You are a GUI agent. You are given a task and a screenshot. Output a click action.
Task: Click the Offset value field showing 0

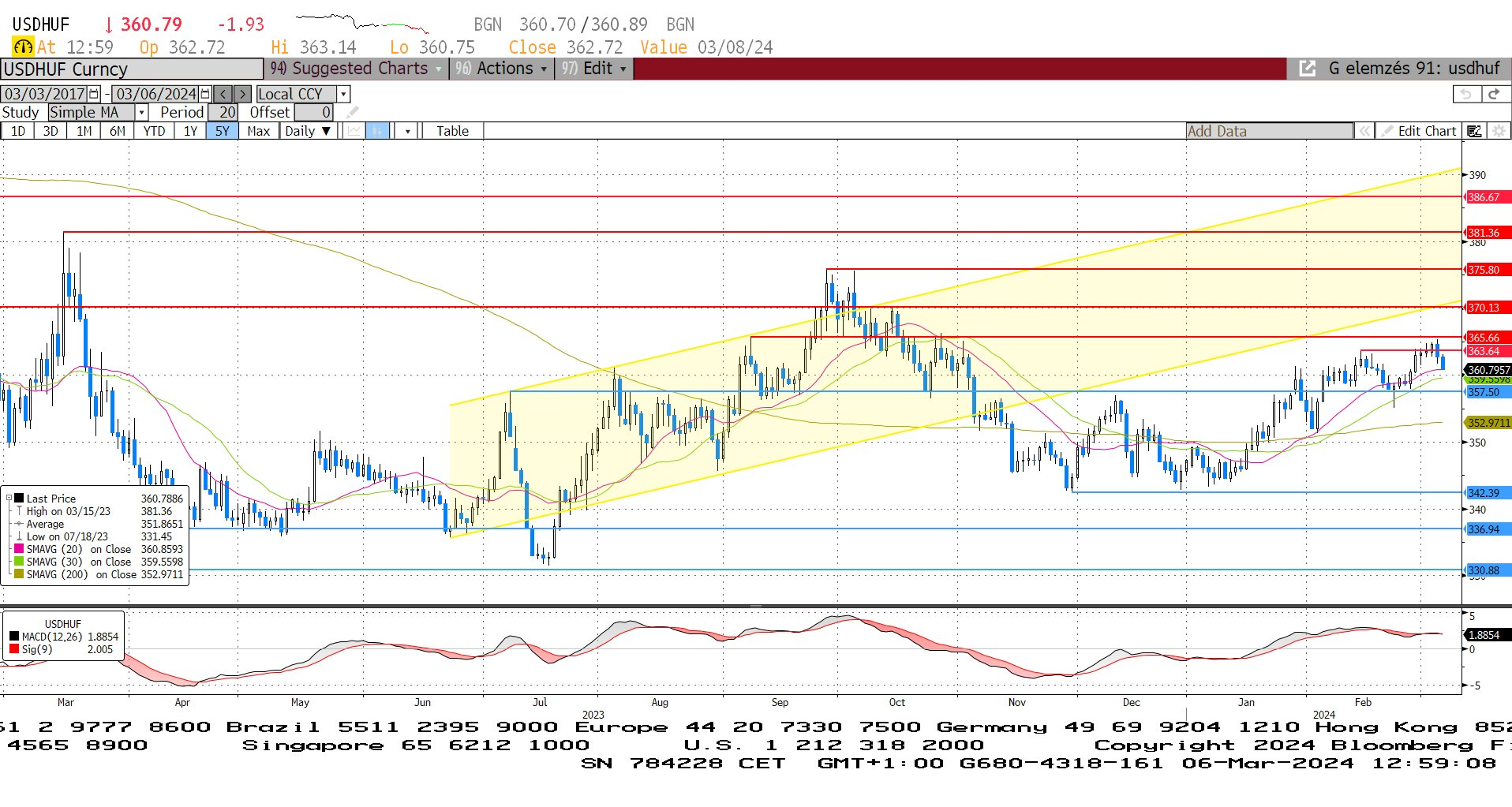[x=314, y=112]
